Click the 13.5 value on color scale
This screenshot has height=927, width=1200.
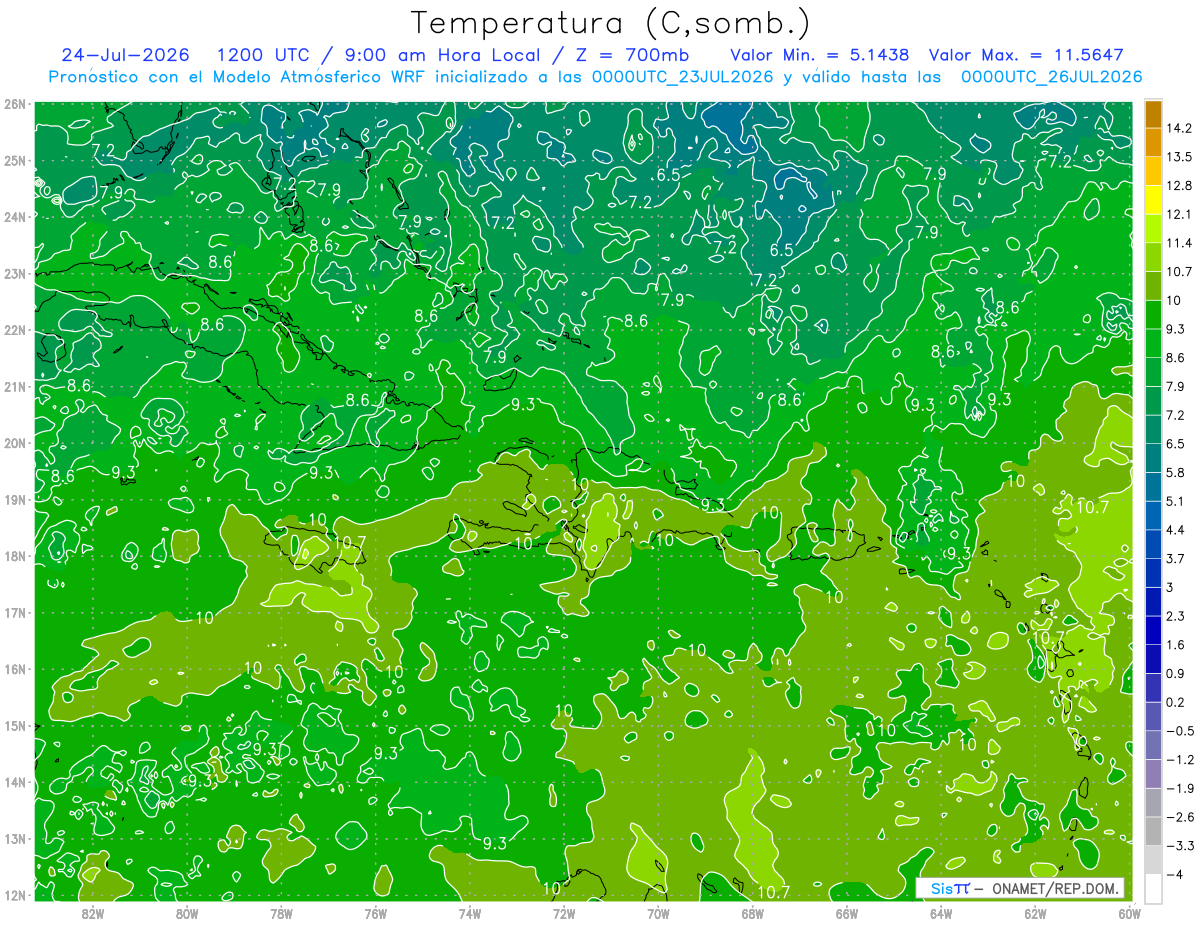1179,157
